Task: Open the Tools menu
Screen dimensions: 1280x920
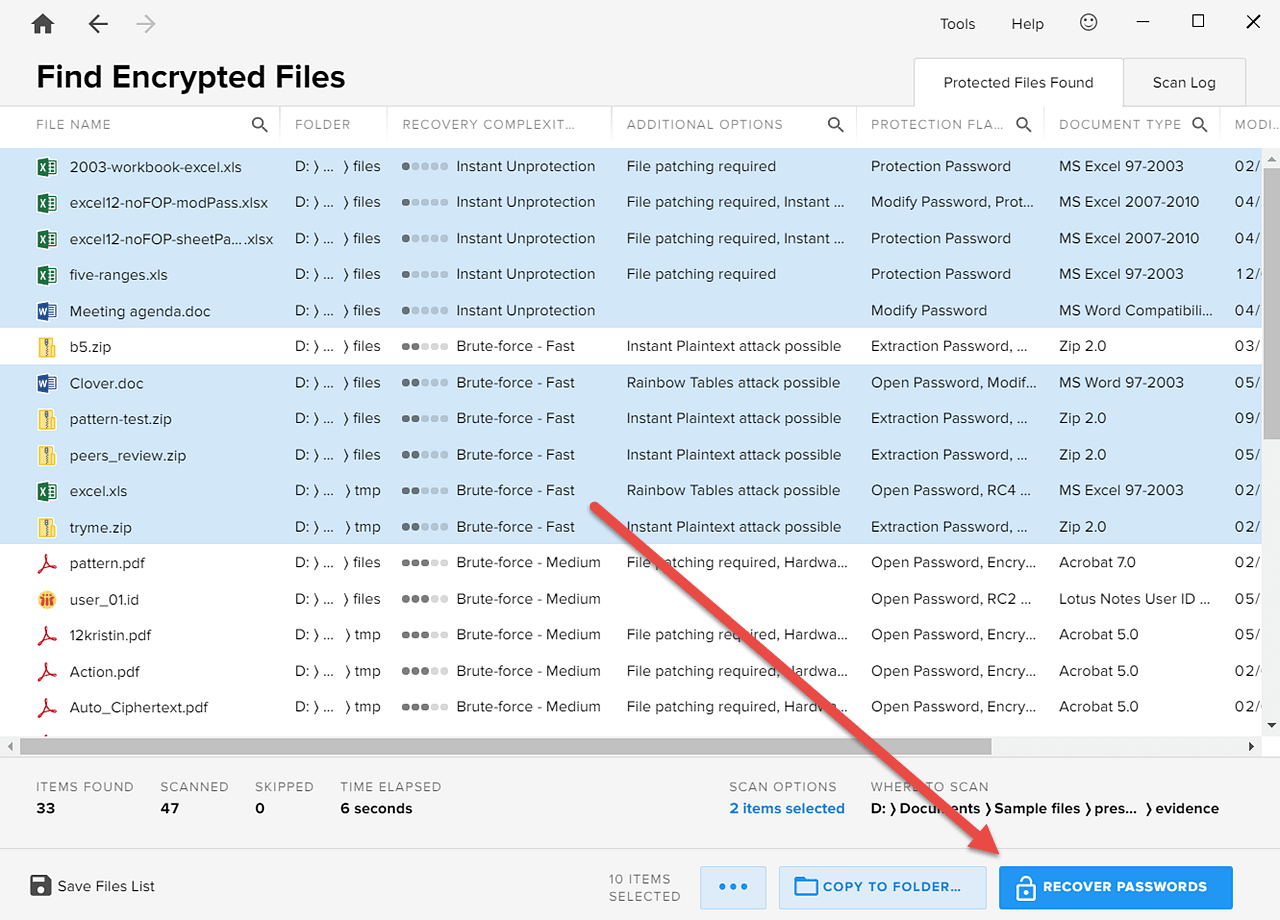Action: coord(957,24)
